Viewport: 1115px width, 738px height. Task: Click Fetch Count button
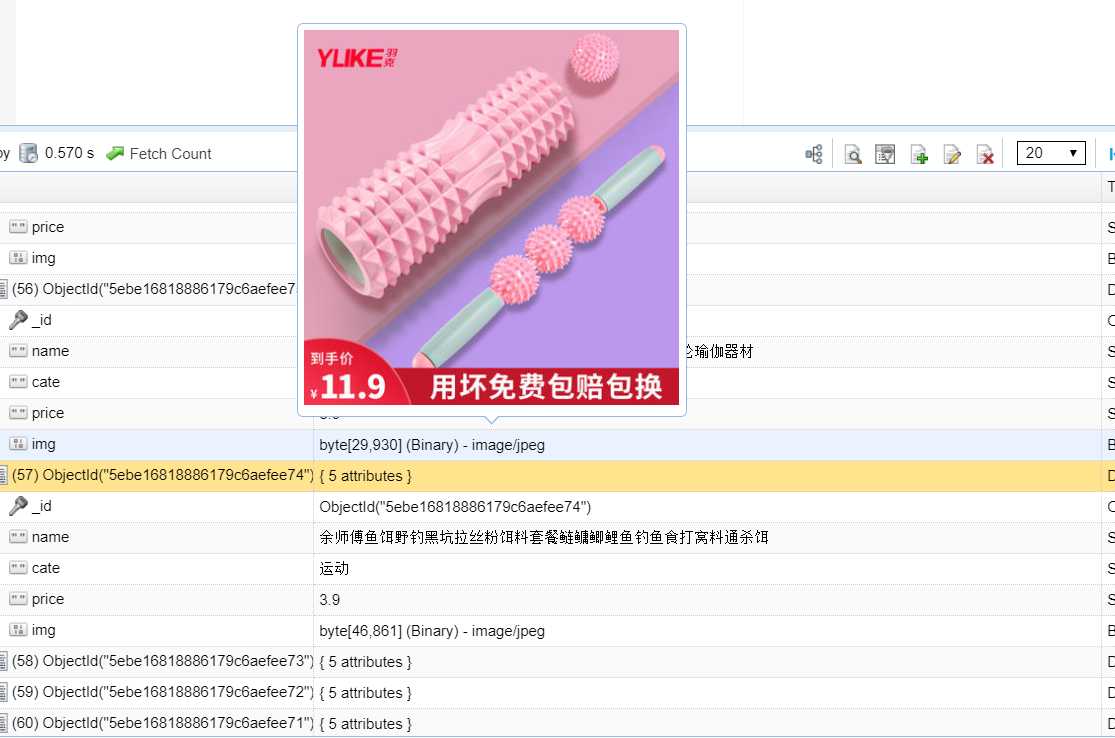pos(159,153)
